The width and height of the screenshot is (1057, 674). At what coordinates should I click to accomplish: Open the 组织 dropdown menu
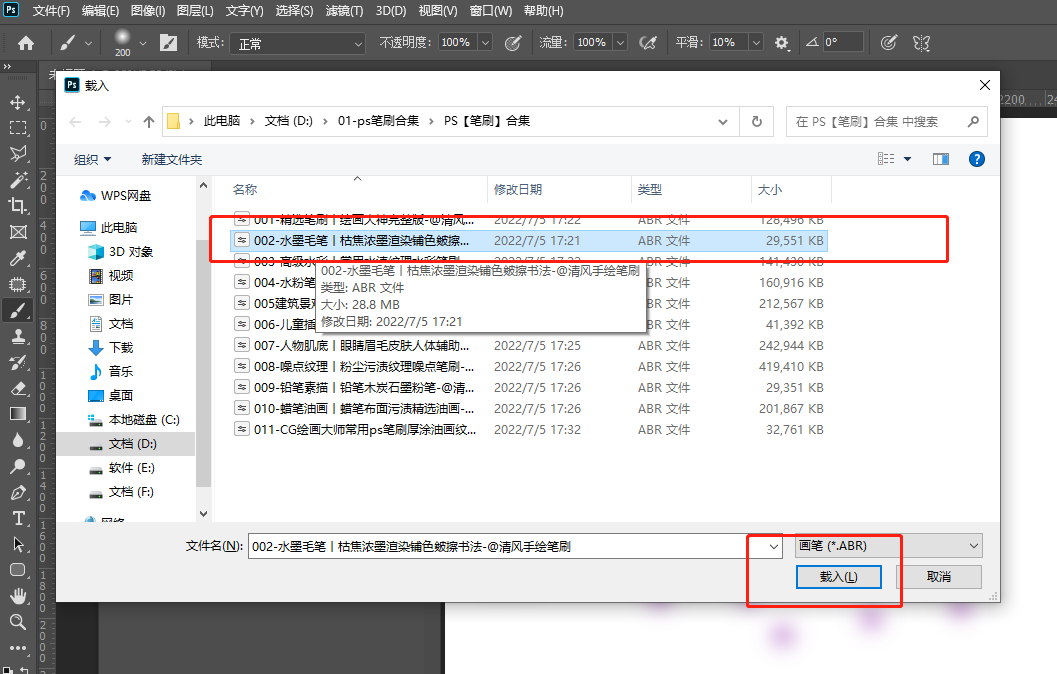tap(92, 160)
